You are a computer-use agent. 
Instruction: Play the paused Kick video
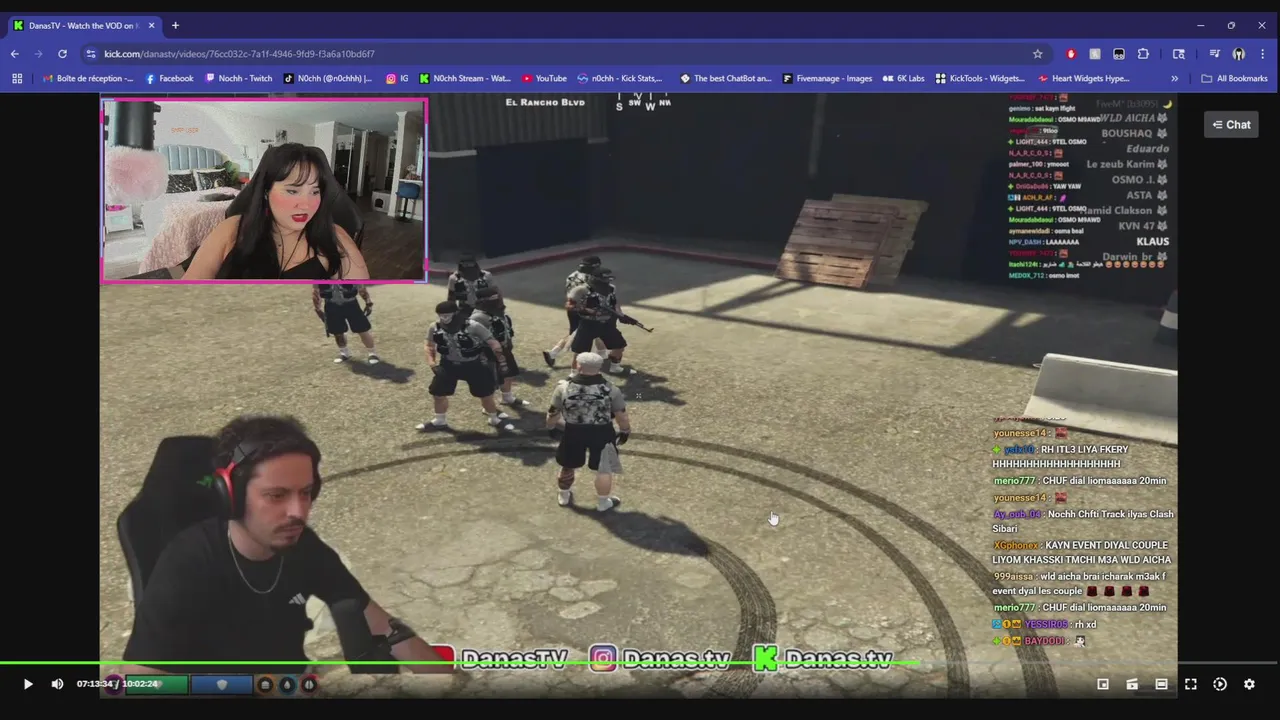(x=28, y=684)
